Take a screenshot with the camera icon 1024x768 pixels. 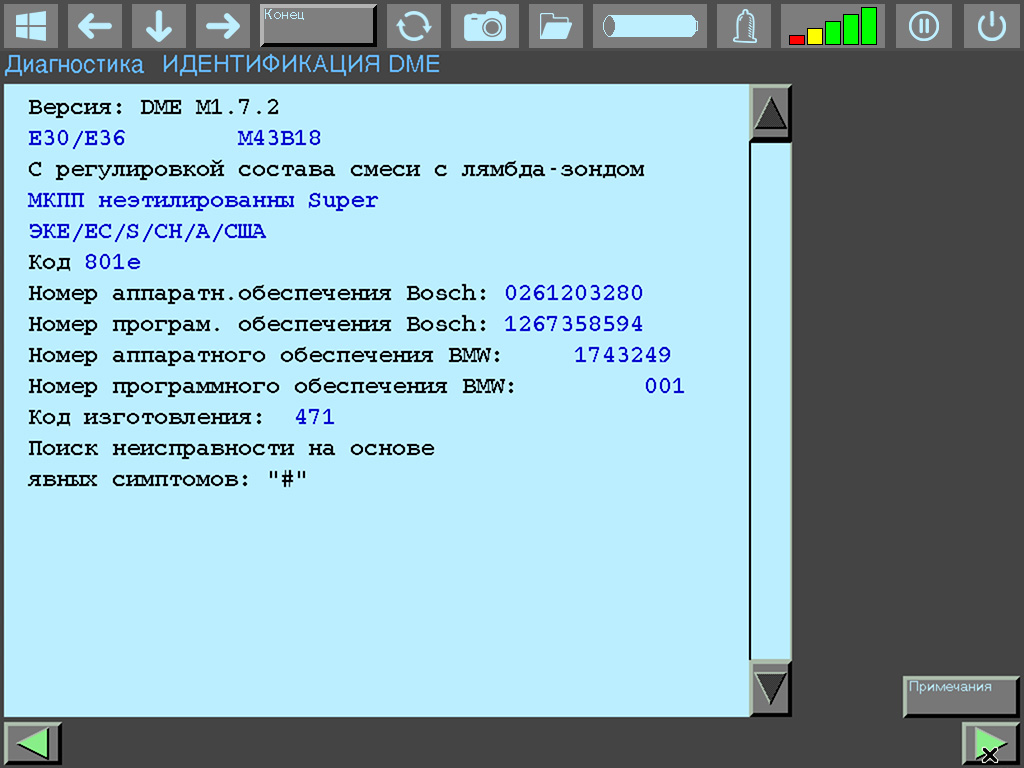point(485,26)
